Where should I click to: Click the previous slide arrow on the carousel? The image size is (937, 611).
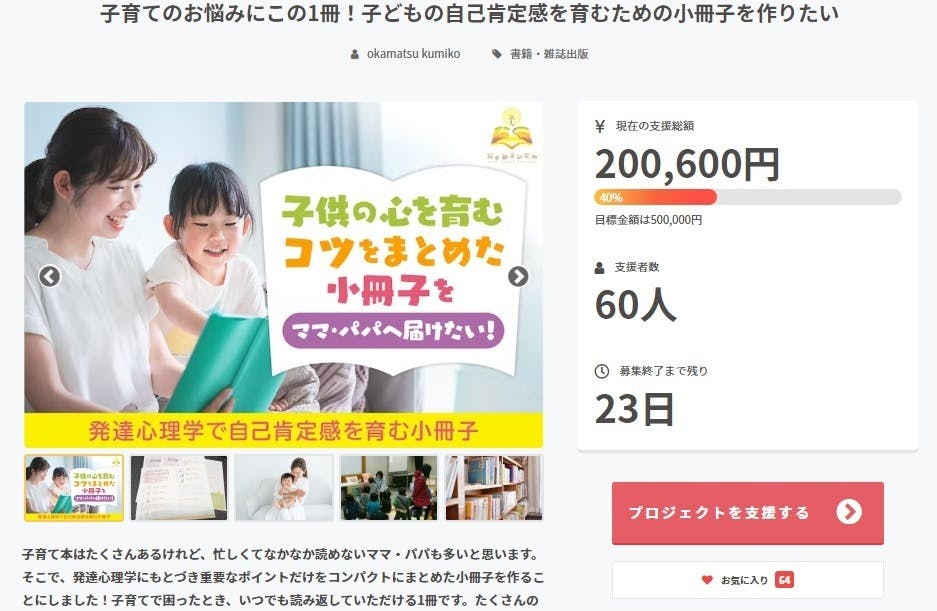pos(50,276)
